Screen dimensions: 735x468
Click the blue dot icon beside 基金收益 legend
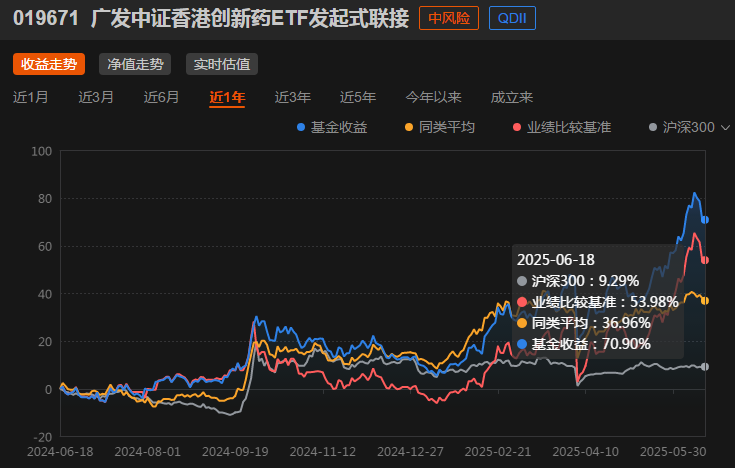coord(301,127)
